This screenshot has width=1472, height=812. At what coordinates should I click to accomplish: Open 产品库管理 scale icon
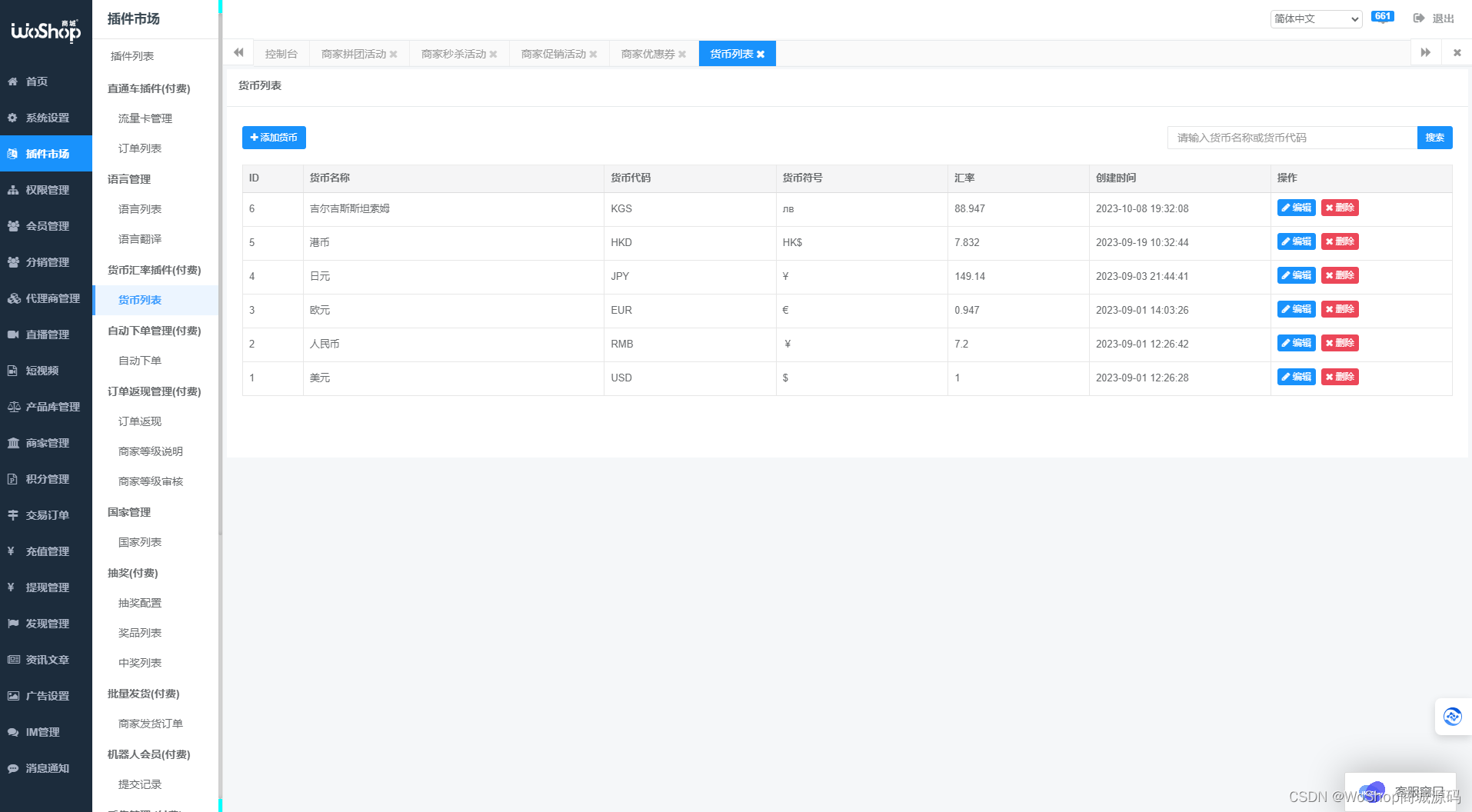[13, 407]
